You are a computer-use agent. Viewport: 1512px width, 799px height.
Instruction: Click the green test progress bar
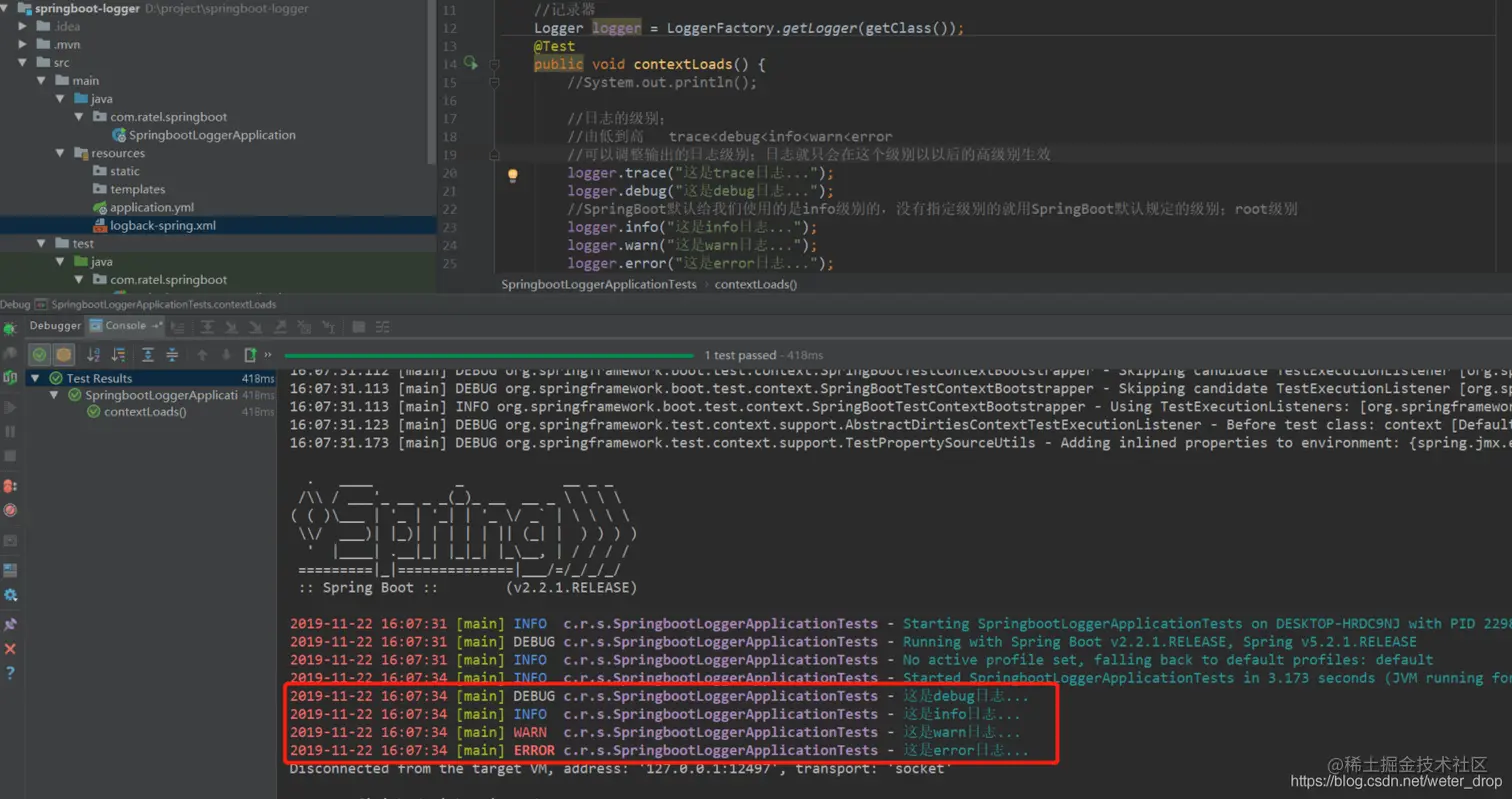click(x=490, y=355)
